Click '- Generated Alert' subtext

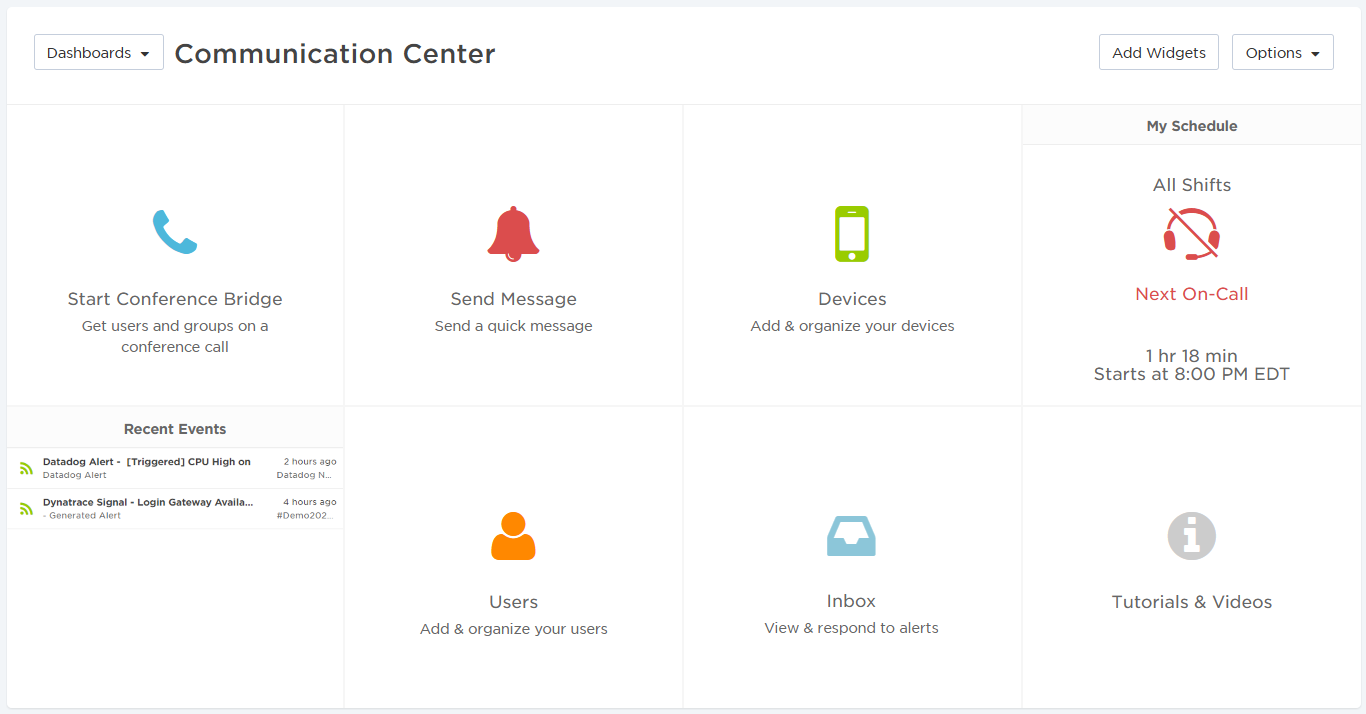click(82, 516)
